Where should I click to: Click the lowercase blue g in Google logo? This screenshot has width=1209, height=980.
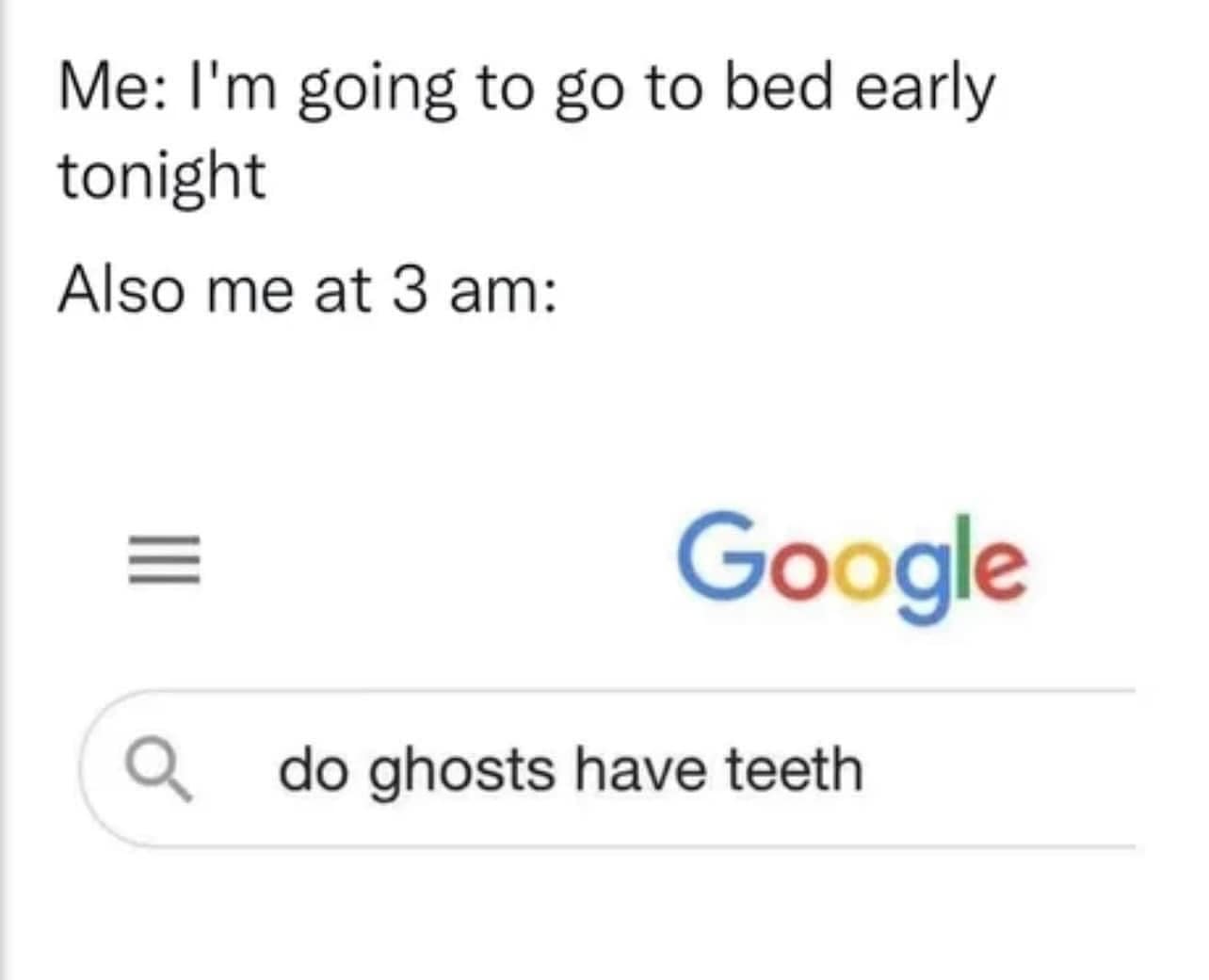tap(918, 578)
